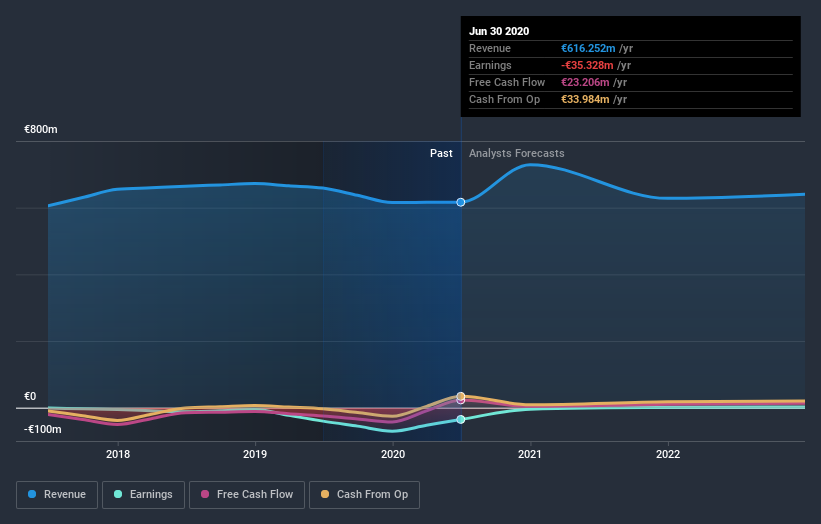Select the 2022 x-axis label
Viewport: 821px width, 524px height.
coord(668,454)
